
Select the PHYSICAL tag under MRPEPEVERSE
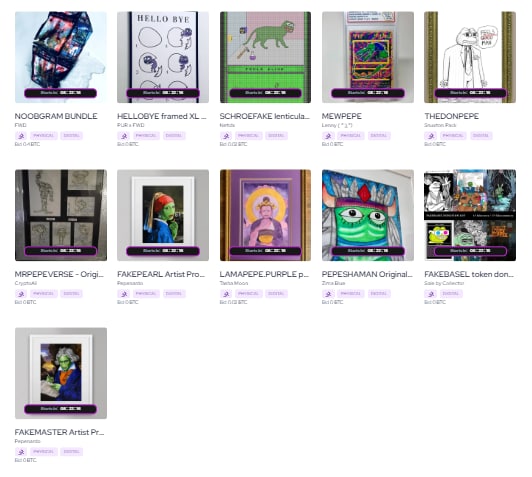(44, 293)
